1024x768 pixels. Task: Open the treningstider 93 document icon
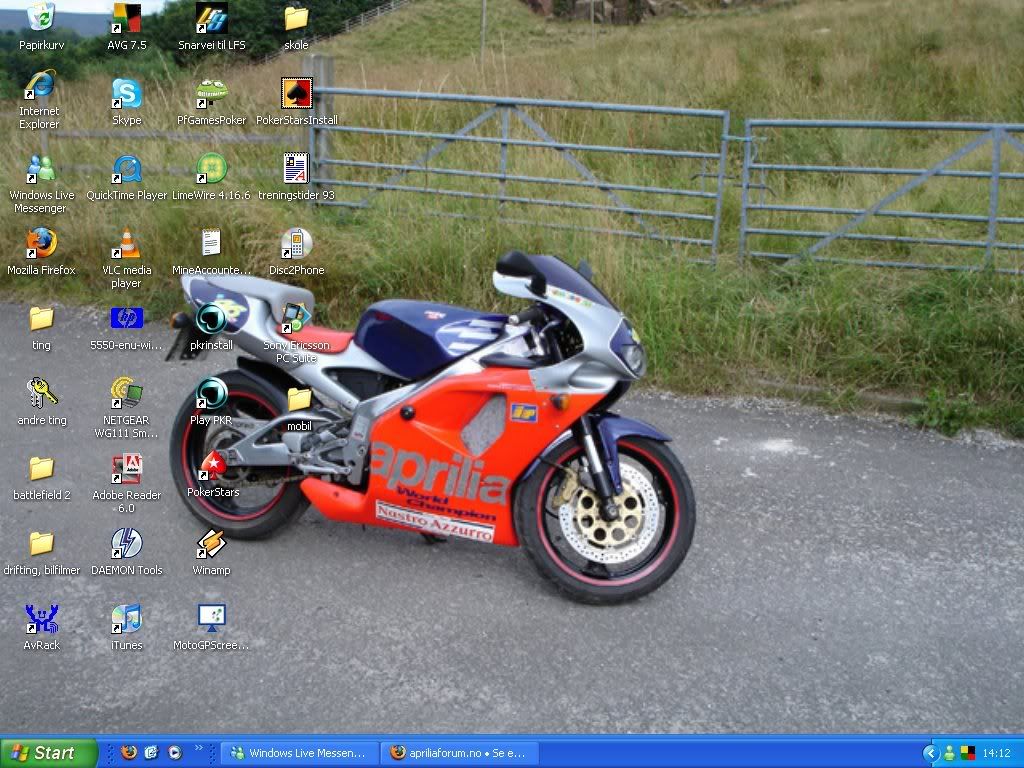coord(296,168)
